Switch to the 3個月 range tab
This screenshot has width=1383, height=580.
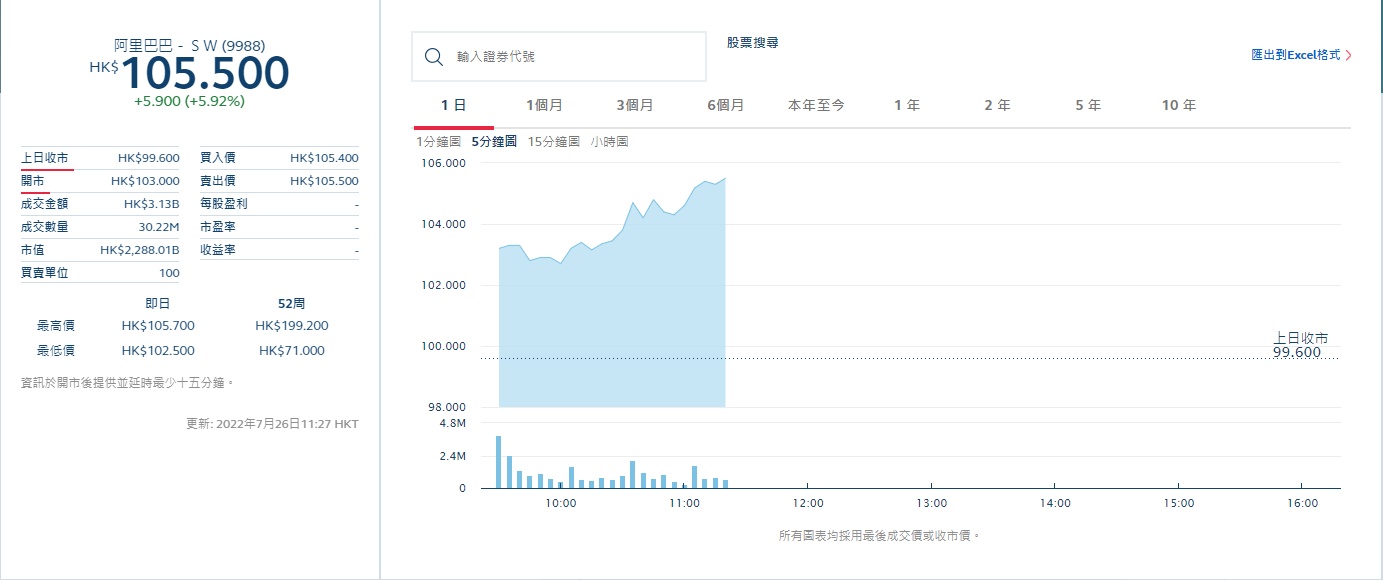tap(634, 105)
